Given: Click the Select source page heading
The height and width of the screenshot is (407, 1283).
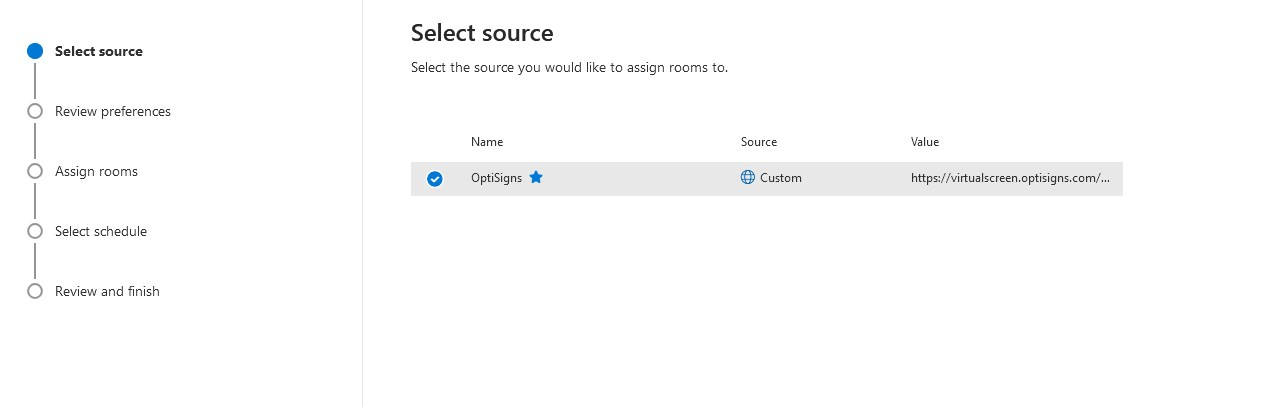Looking at the screenshot, I should (x=482, y=33).
